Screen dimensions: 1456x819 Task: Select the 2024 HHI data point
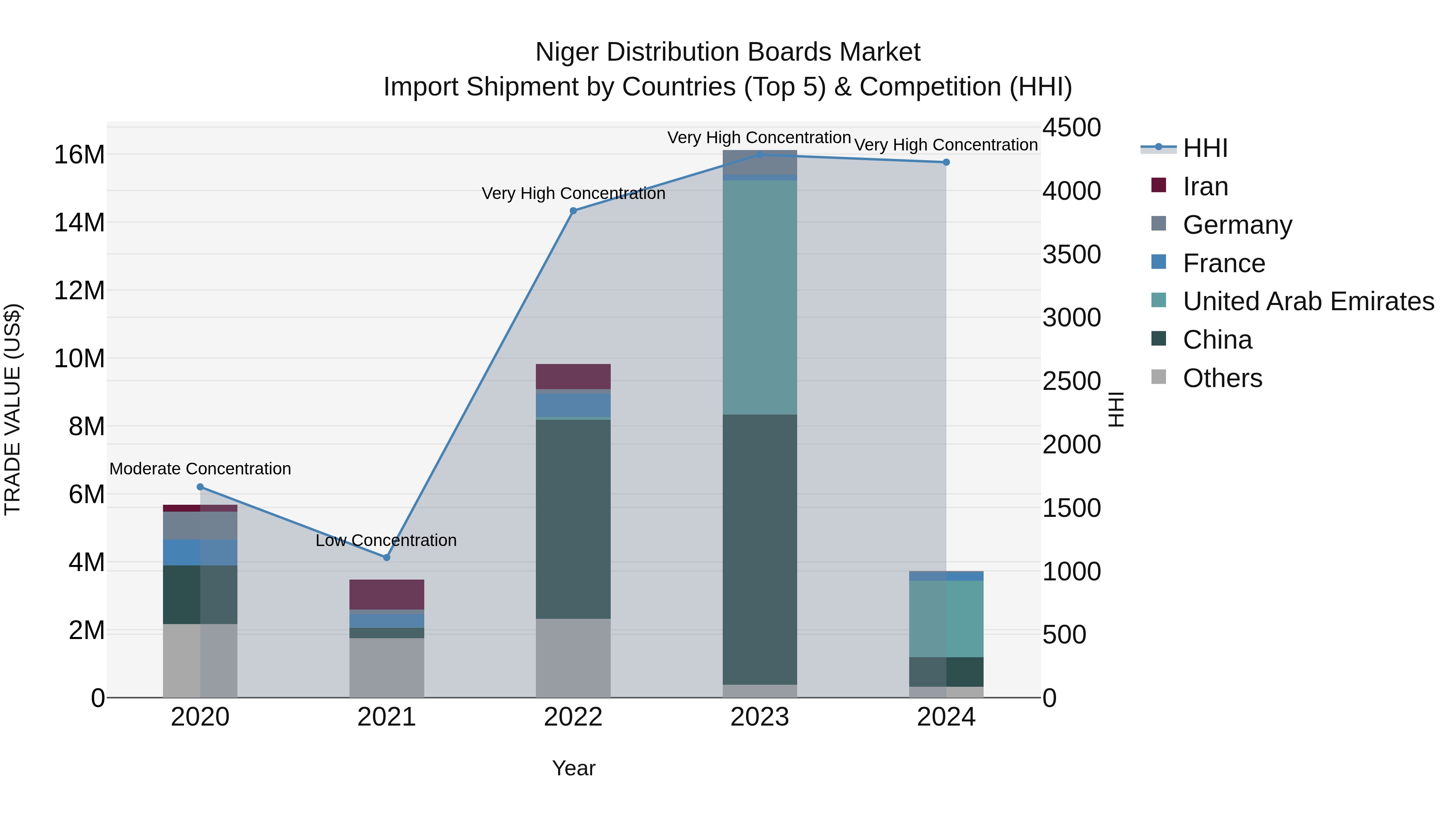point(946,162)
